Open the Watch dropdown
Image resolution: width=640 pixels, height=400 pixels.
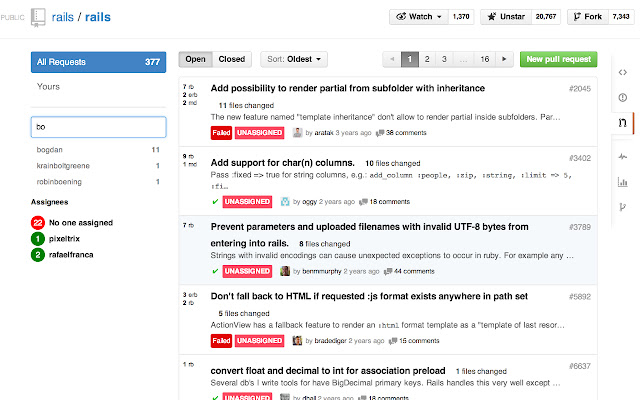point(419,17)
